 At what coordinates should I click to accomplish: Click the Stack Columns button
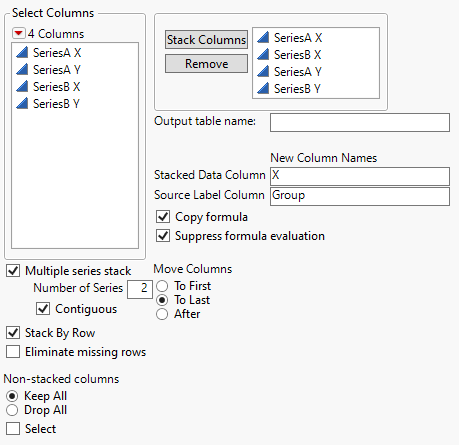(x=206, y=40)
